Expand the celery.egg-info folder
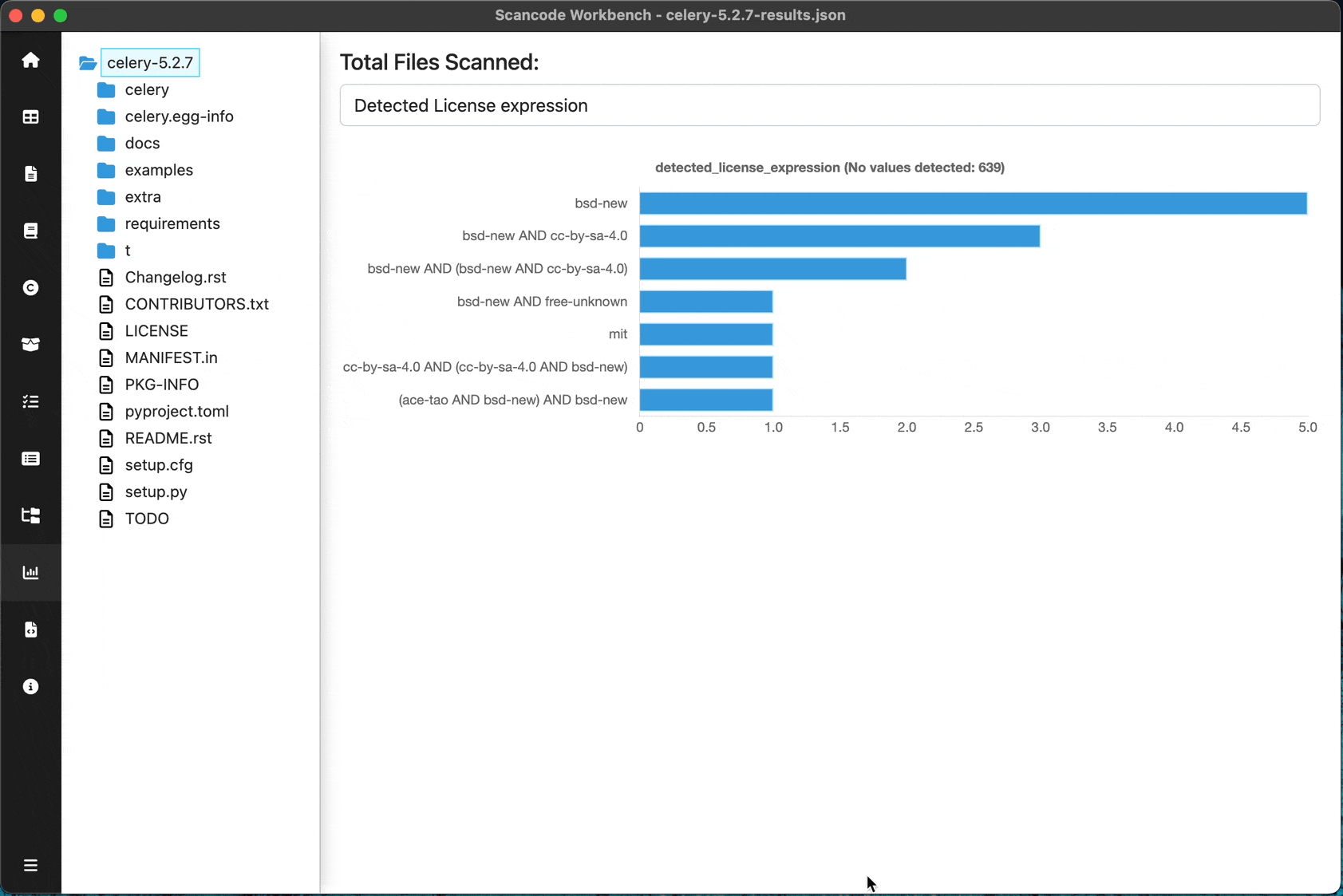The height and width of the screenshot is (896, 1343). pyautogui.click(x=179, y=116)
